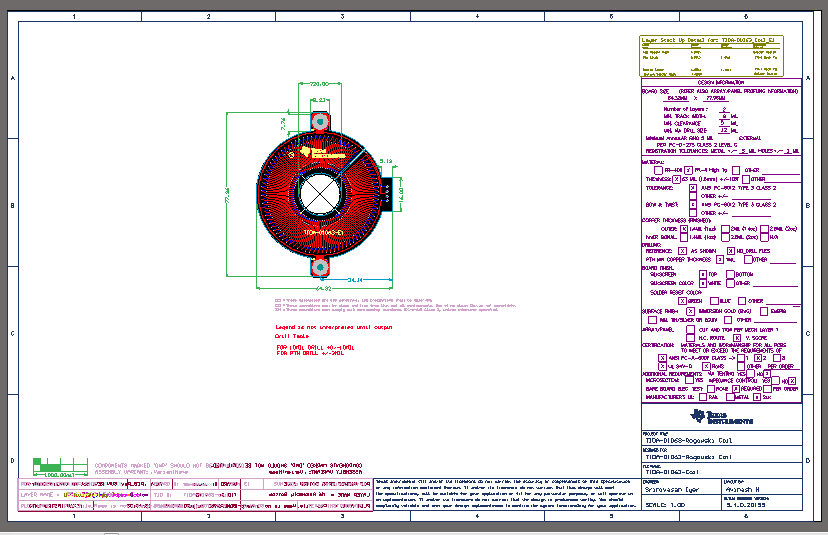Click the IMMERSION GOLD surface finish checkbox
Screen dimensions: 828x535
[690, 311]
